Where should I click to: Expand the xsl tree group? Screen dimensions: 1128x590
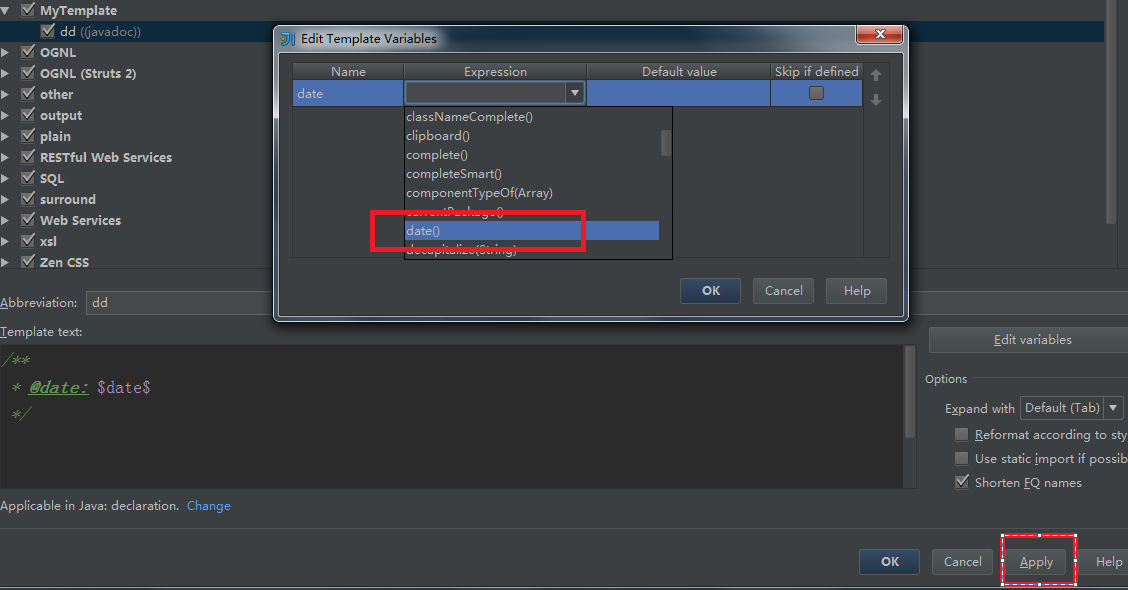(5, 241)
